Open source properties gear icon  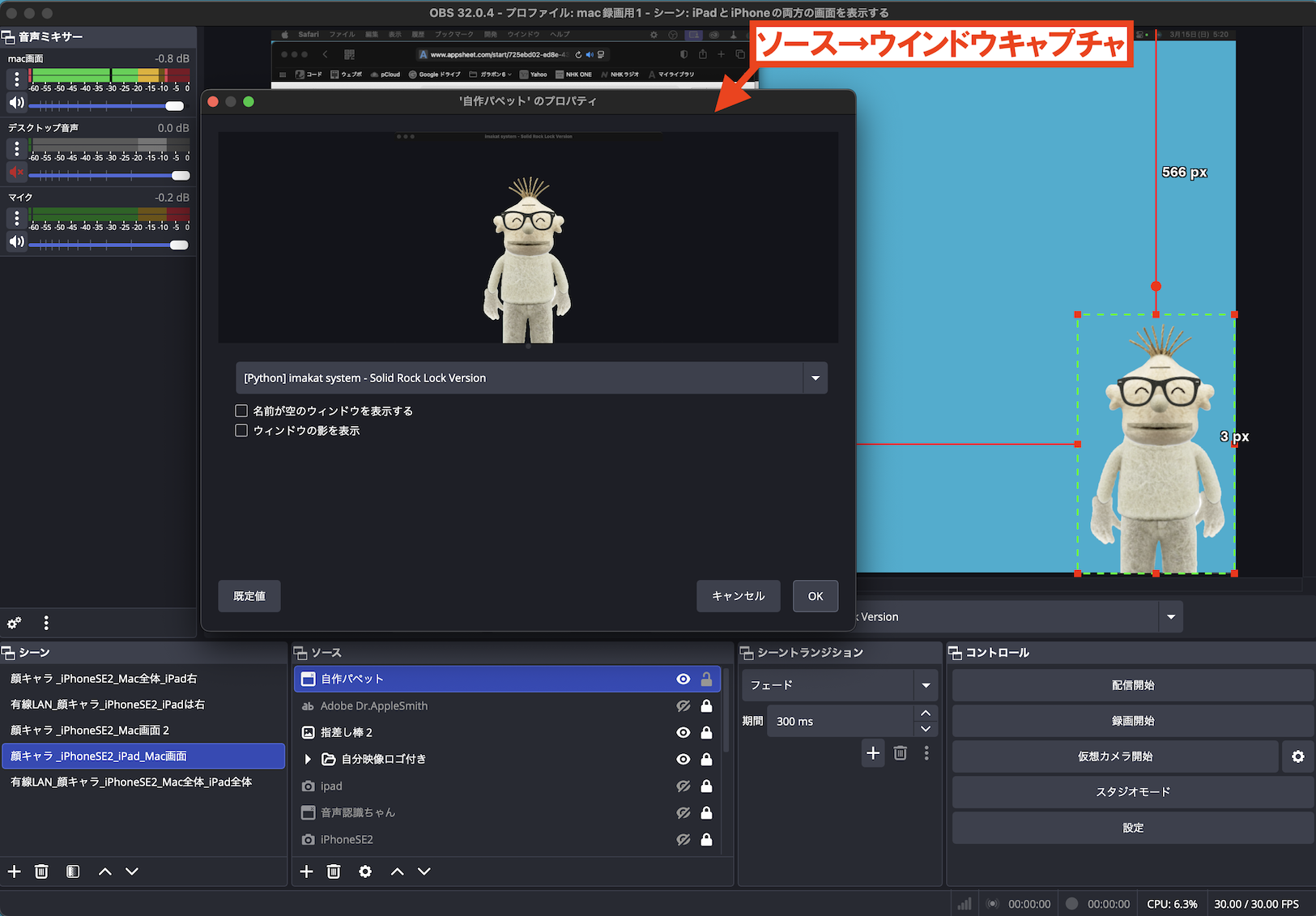(x=365, y=871)
